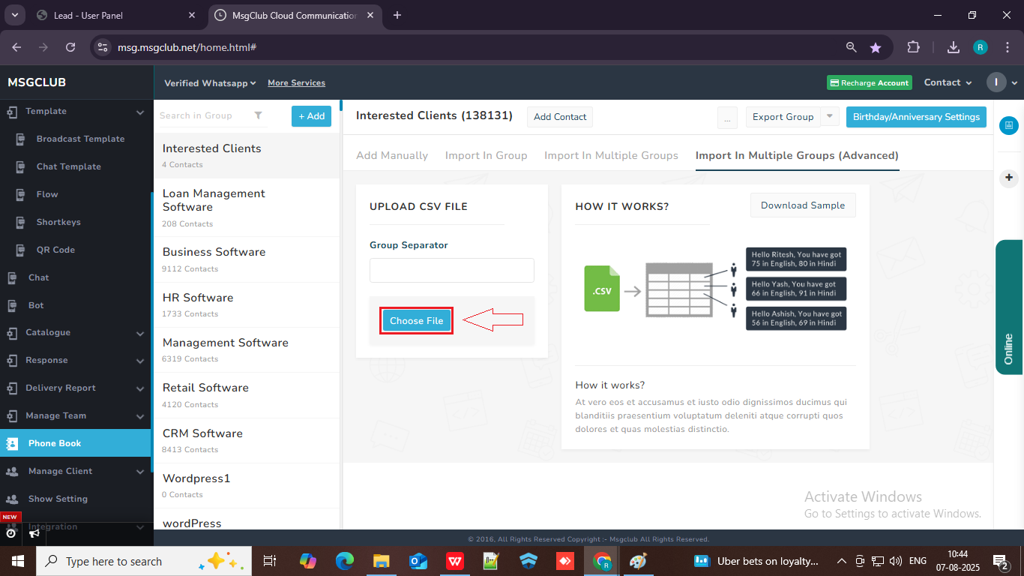Expand the Response sidebar section
The width and height of the screenshot is (1024, 576).
76,360
